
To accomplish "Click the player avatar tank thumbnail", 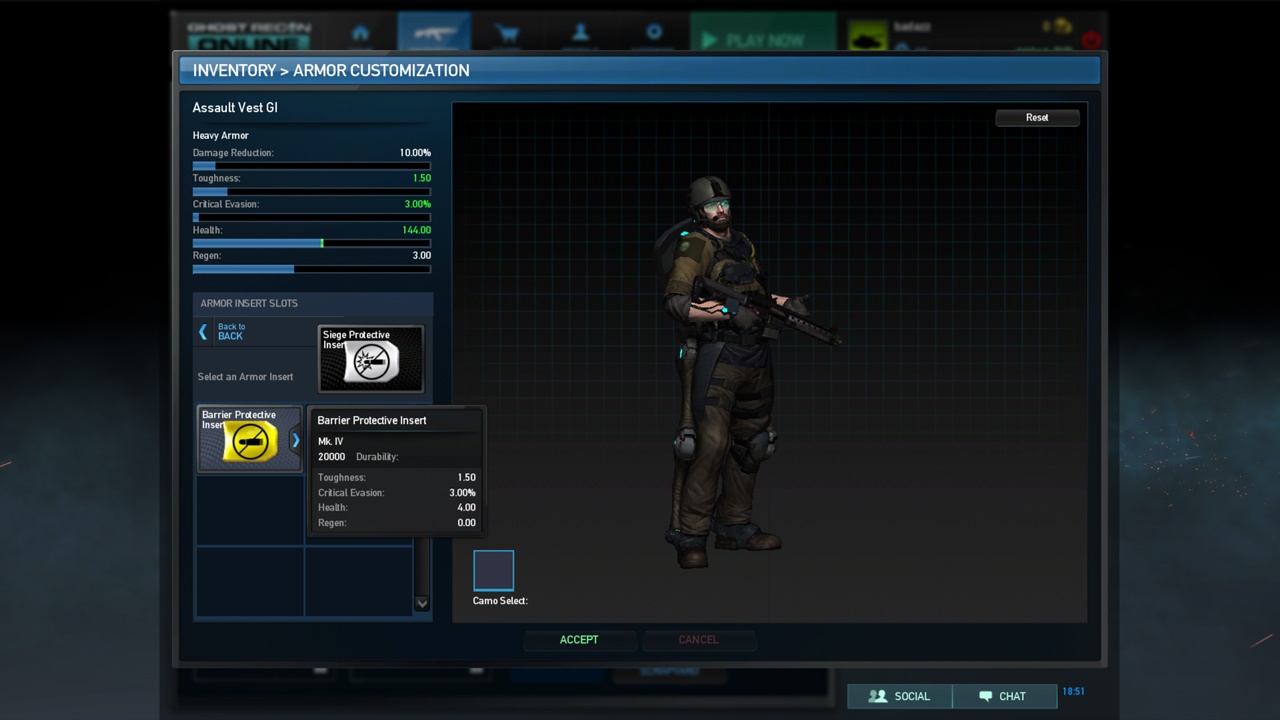I will coord(868,38).
